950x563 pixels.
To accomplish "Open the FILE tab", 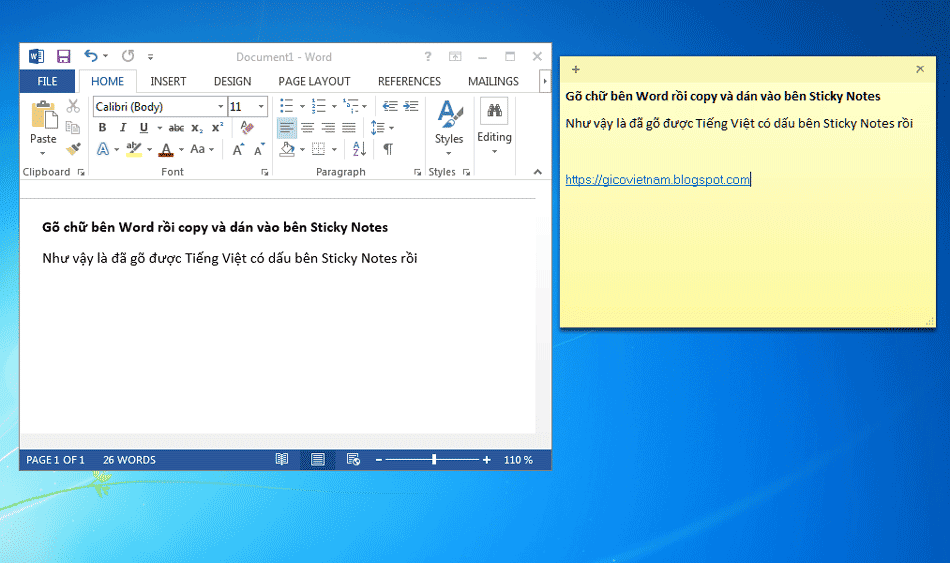I will pyautogui.click(x=47, y=81).
